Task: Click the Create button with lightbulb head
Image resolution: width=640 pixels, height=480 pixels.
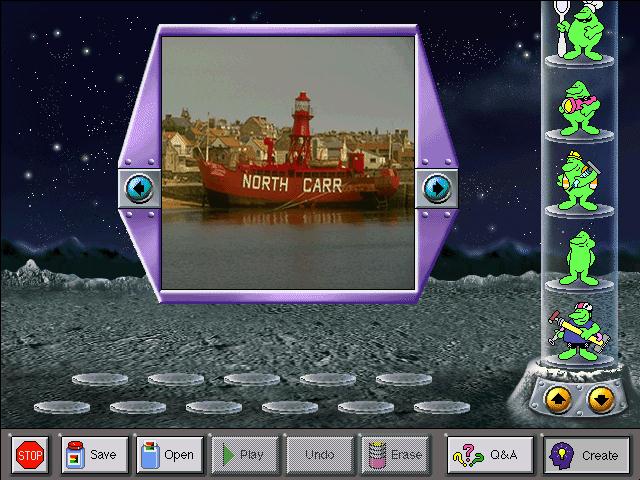Action: (587, 455)
